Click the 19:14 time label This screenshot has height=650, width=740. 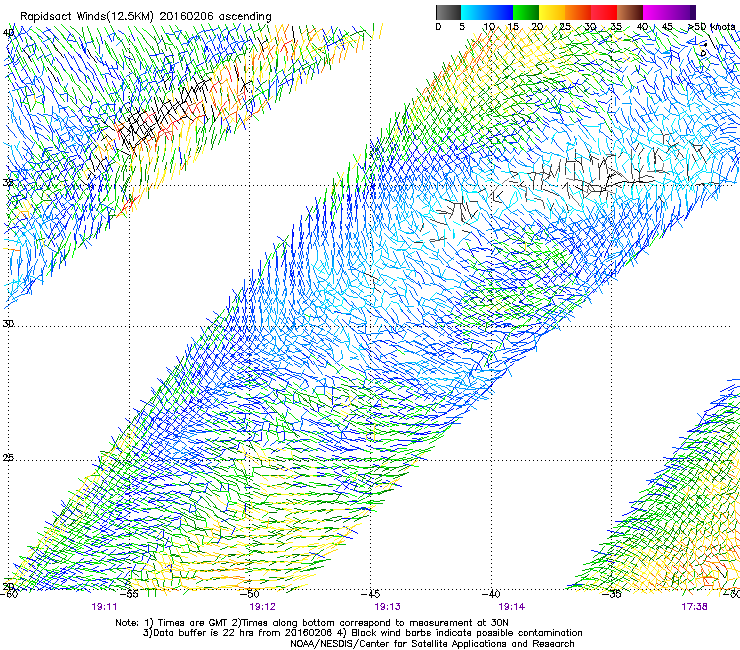click(x=512, y=607)
